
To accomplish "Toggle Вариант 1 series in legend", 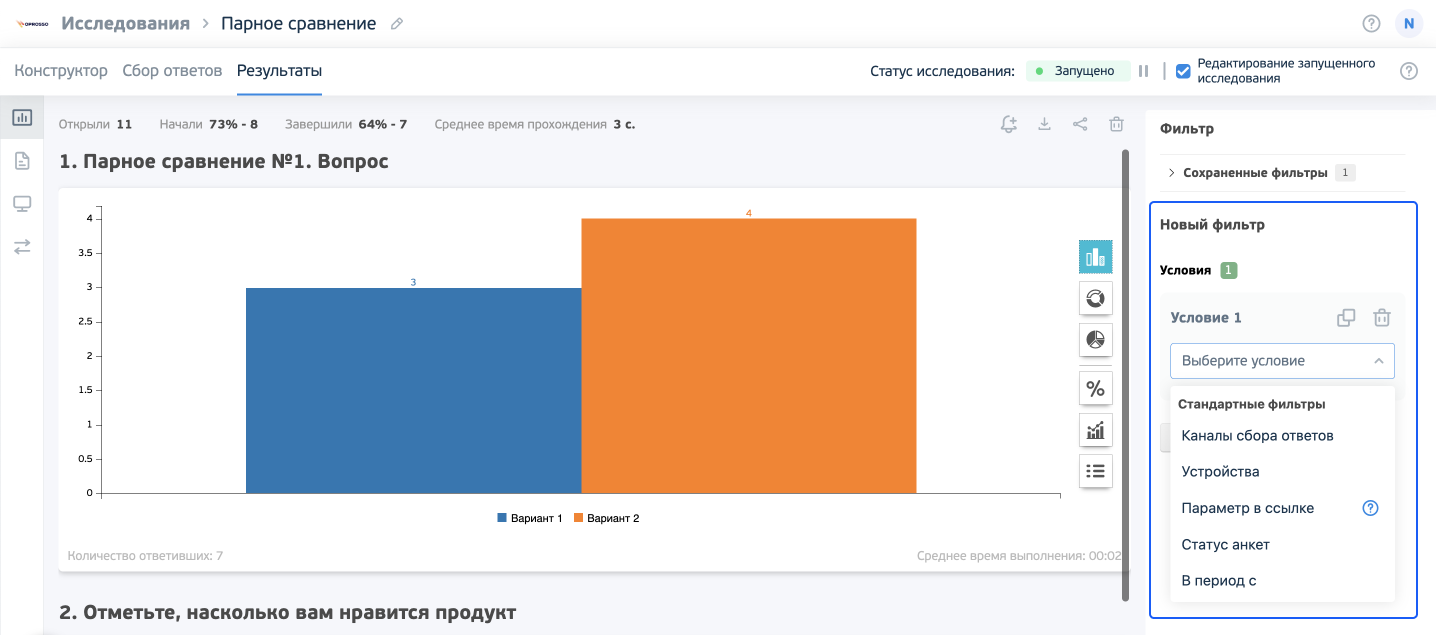I will tap(529, 518).
